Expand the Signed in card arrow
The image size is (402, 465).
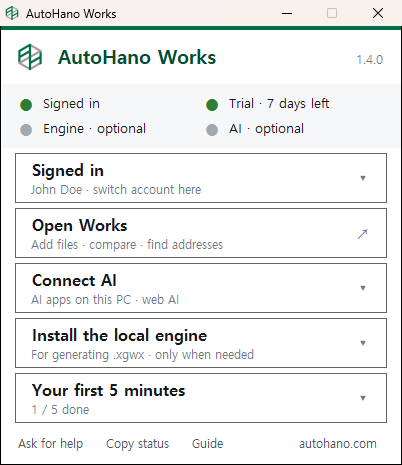tap(363, 178)
